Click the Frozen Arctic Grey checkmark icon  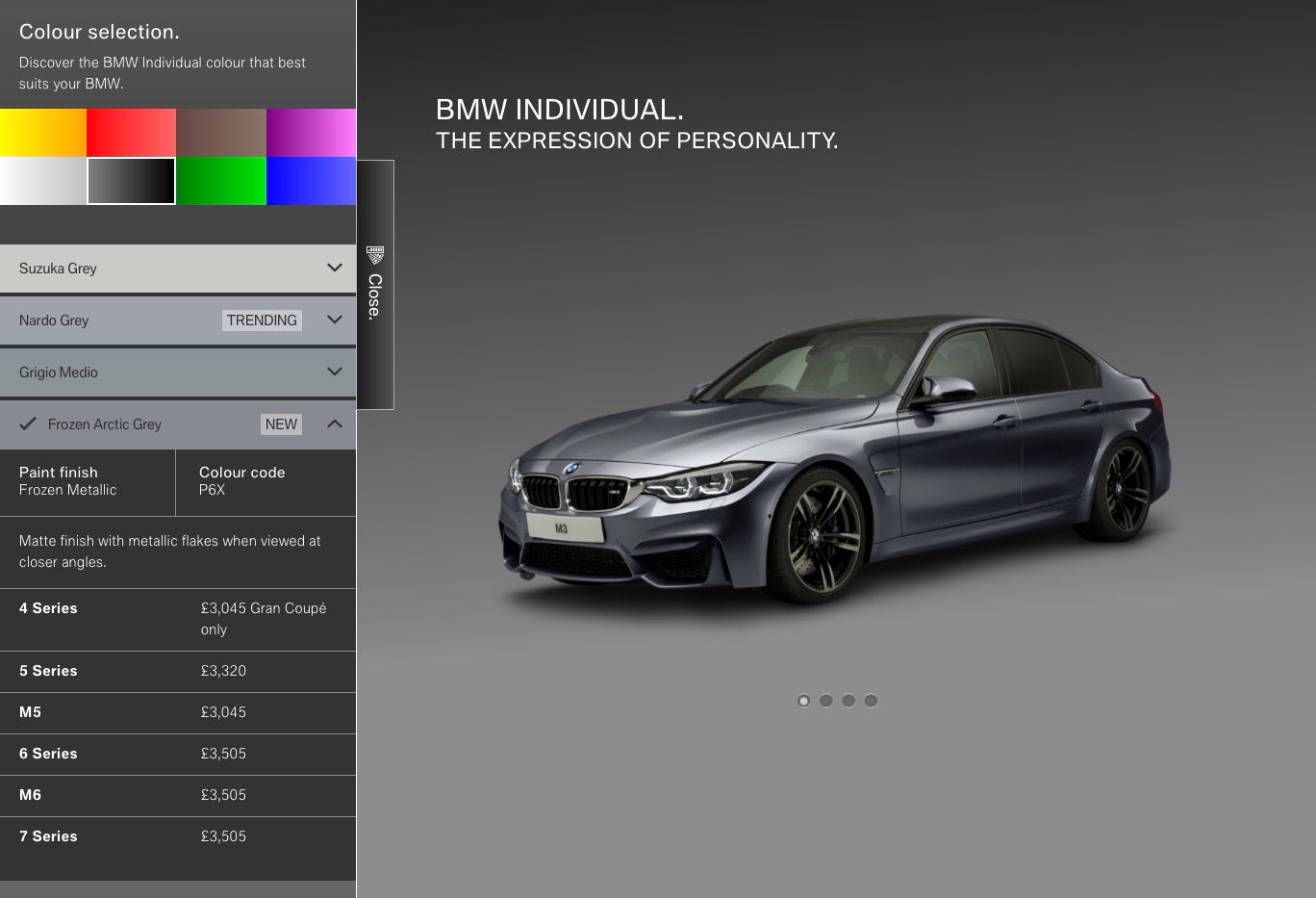click(28, 423)
